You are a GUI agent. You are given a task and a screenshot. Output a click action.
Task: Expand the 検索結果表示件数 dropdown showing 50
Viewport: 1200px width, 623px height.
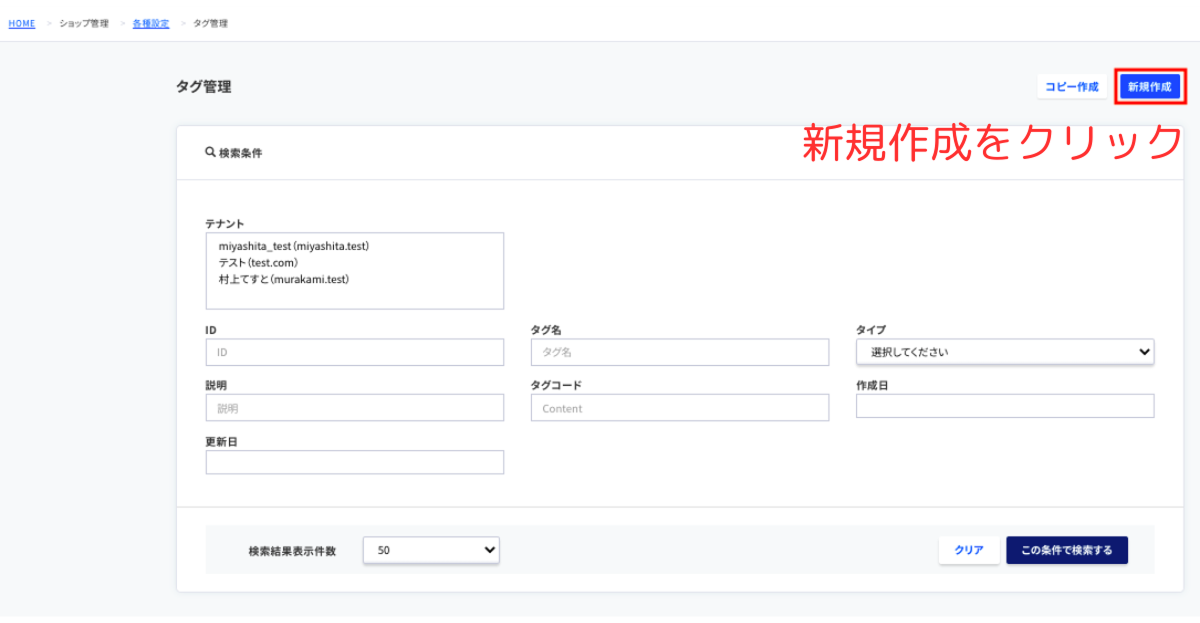pos(430,550)
